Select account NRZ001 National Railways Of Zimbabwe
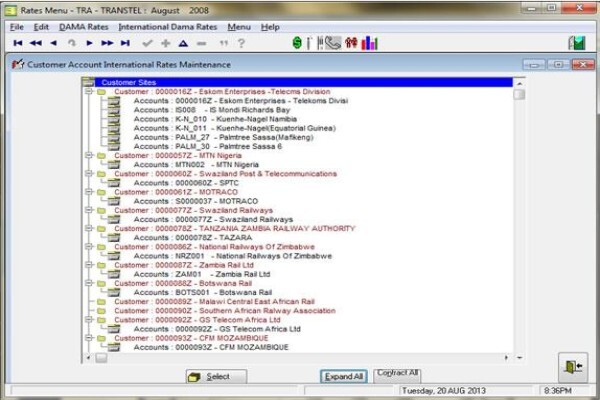 233,256
